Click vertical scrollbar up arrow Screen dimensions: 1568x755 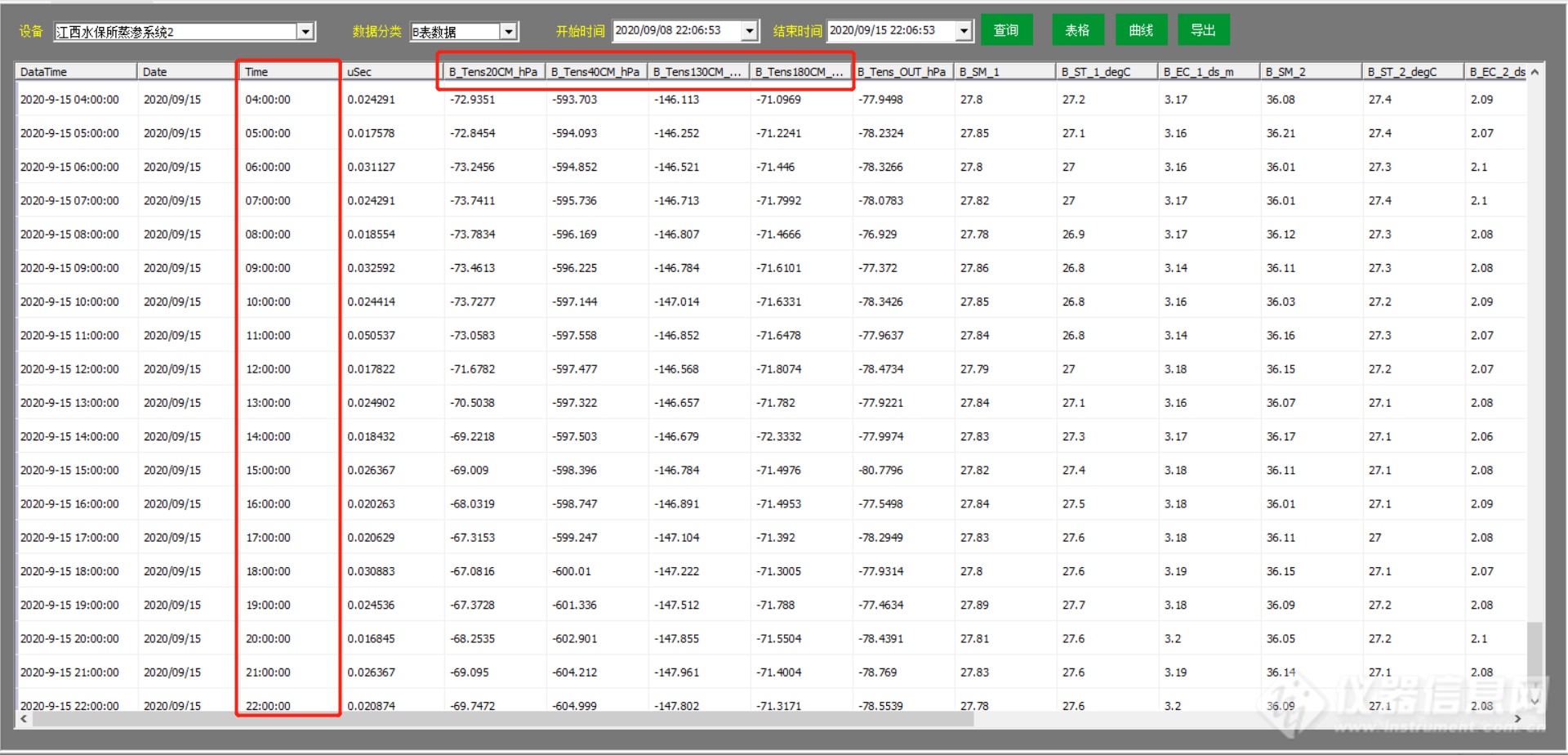click(x=1535, y=72)
